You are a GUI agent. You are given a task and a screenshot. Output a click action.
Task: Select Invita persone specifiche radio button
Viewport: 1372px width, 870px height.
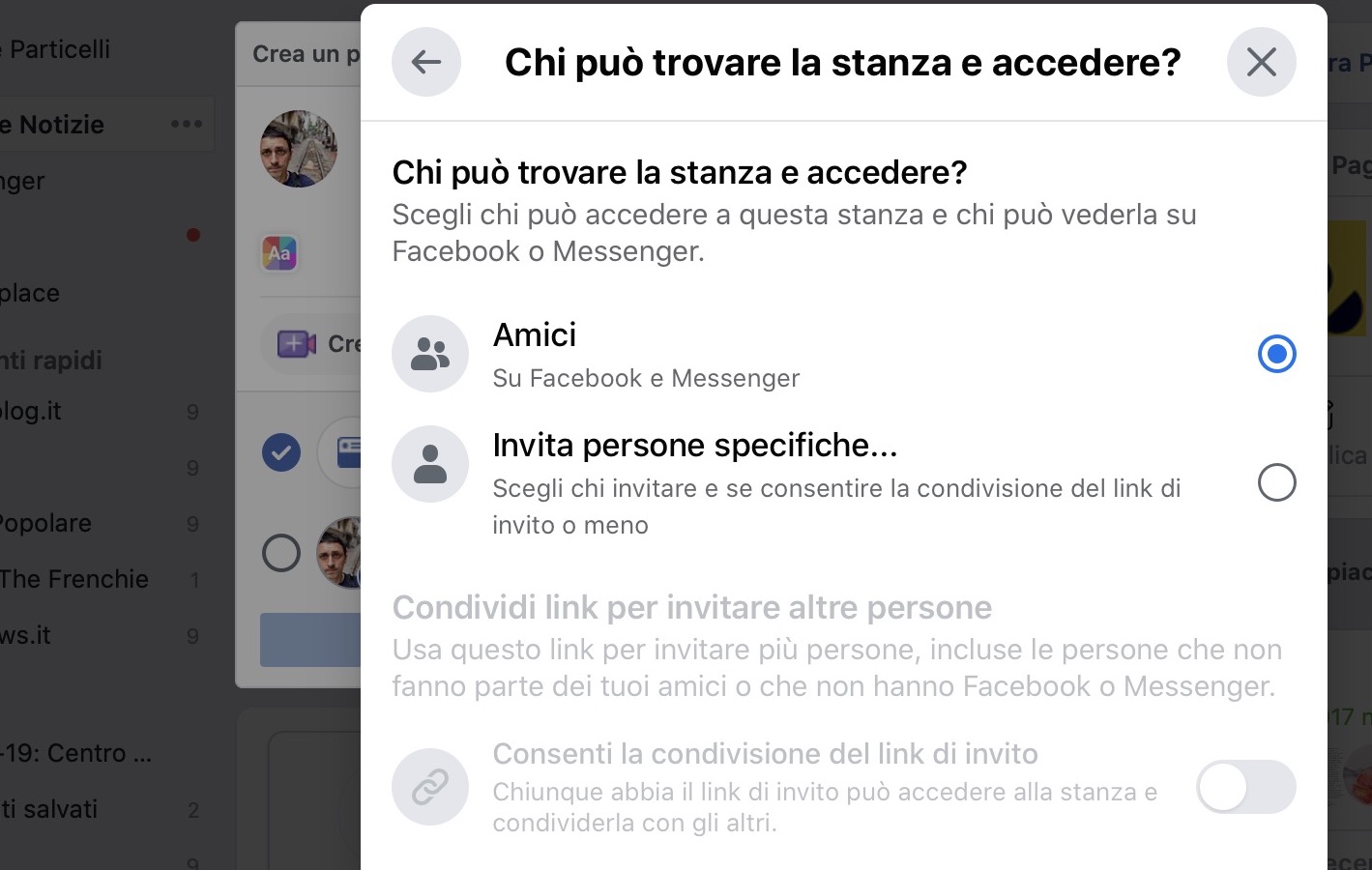[1277, 482]
